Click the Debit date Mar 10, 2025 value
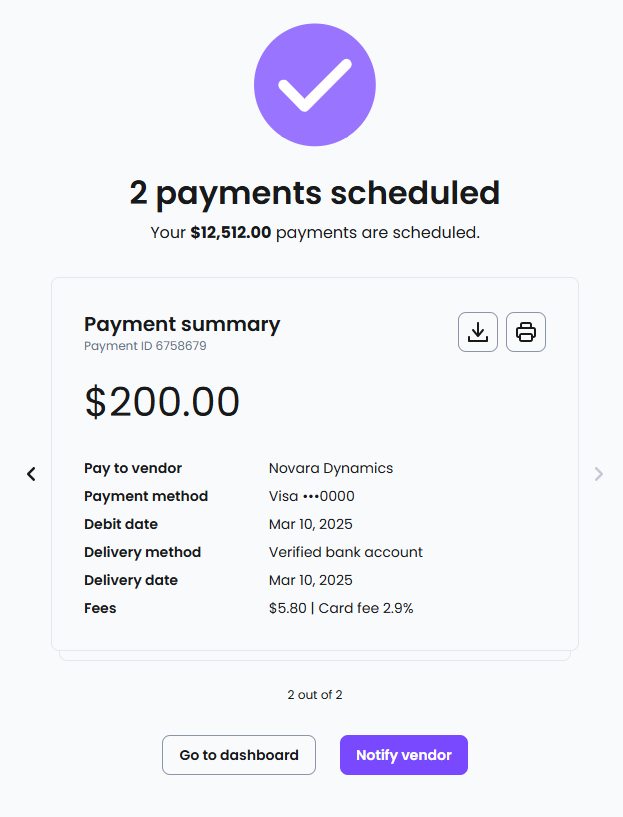Screen dimensions: 623x817 (310, 524)
